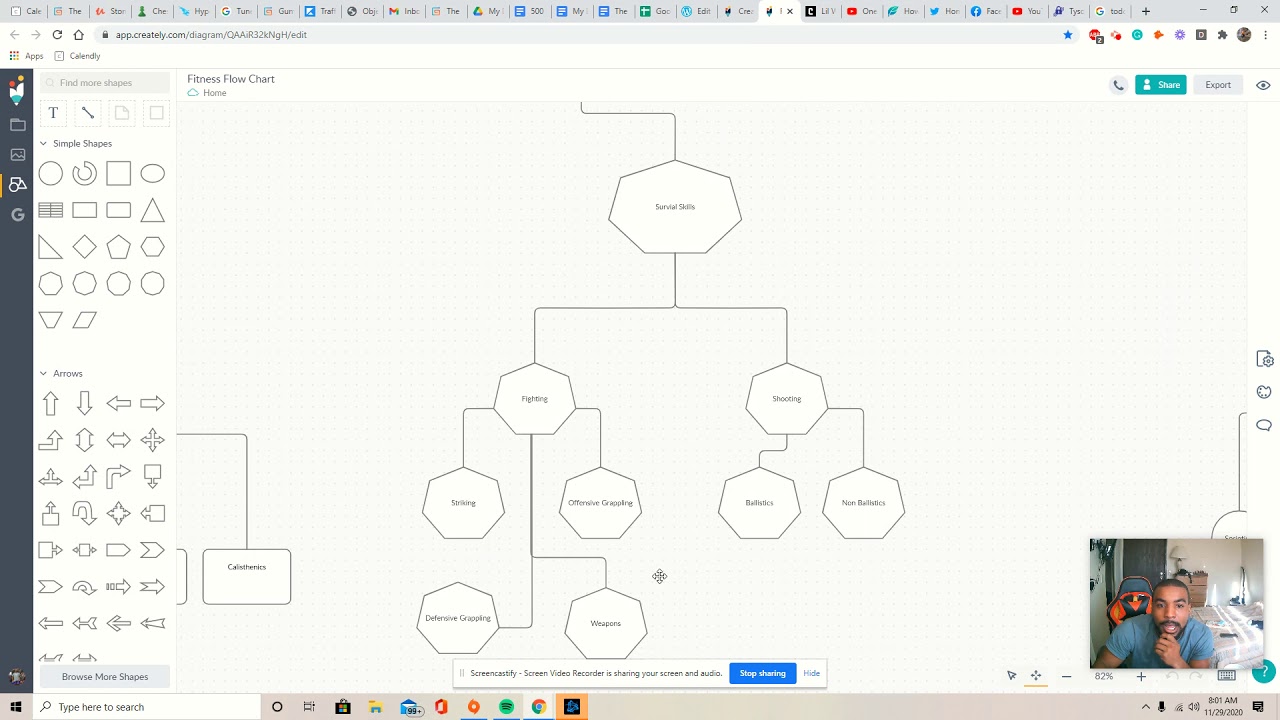Click the Windows taskbar search box
Image resolution: width=1280 pixels, height=720 pixels.
coord(146,707)
